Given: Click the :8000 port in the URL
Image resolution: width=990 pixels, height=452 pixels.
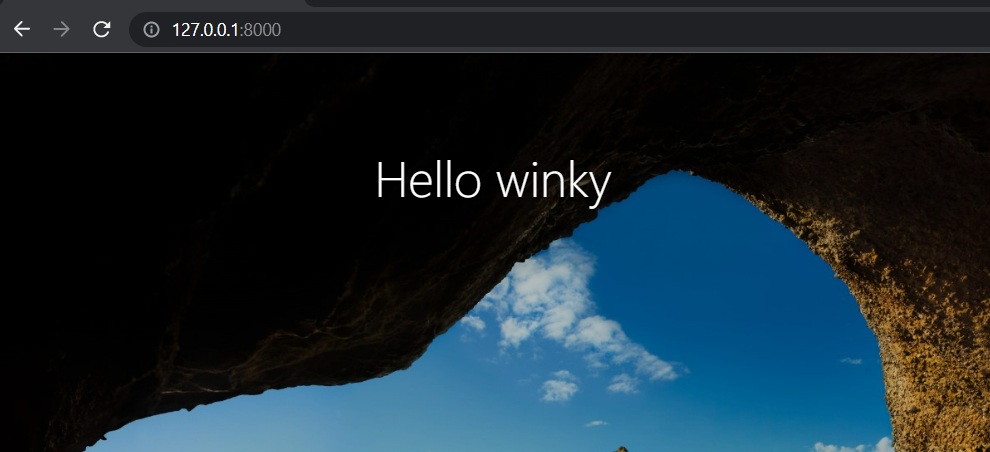Looking at the screenshot, I should pyautogui.click(x=262, y=30).
